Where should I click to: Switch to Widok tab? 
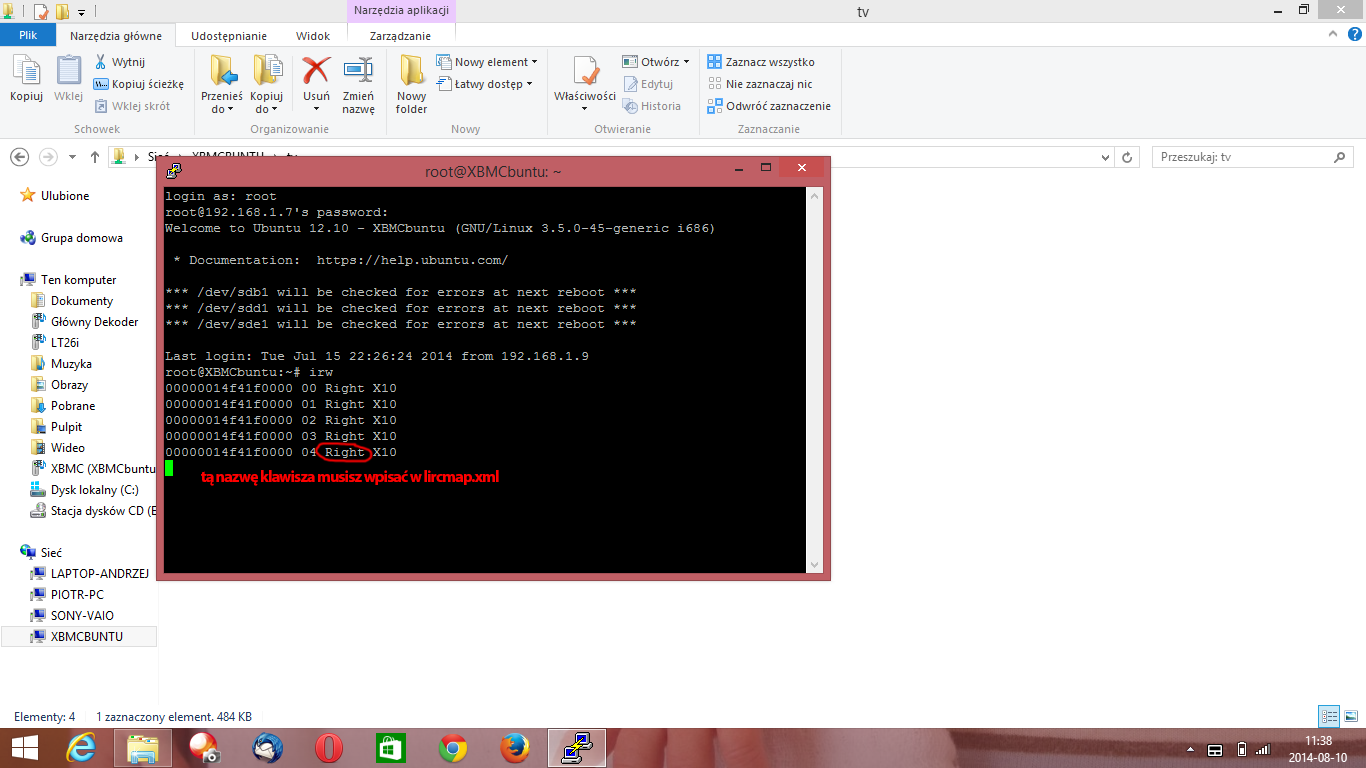[x=313, y=36]
